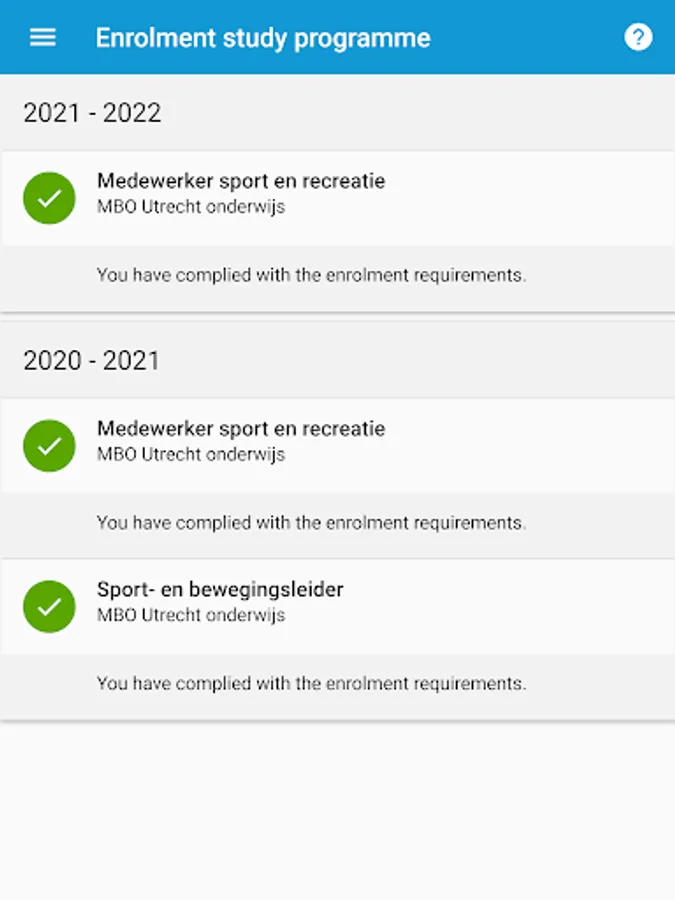Click the help question mark icon
This screenshot has width=675, height=900.
coord(638,38)
